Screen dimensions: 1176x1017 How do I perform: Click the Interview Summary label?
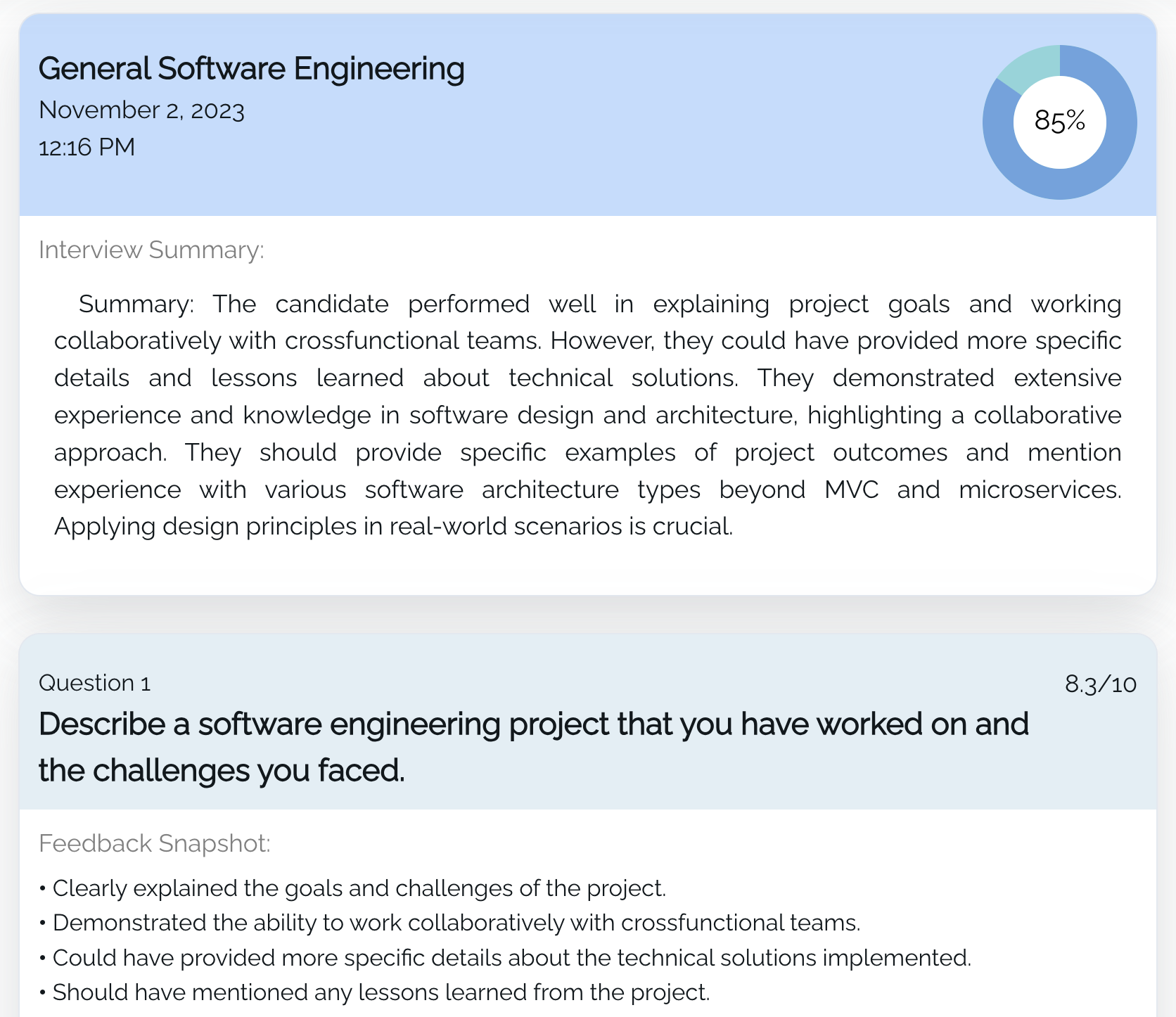[x=151, y=250]
